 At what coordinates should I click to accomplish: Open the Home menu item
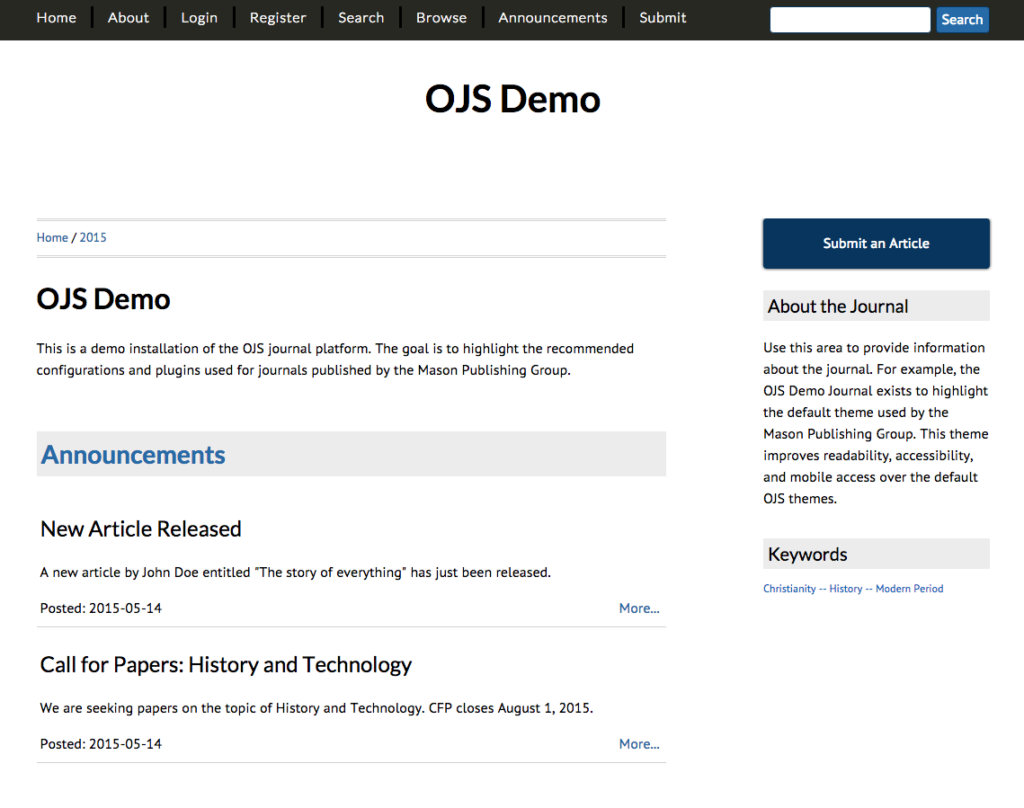pos(56,17)
